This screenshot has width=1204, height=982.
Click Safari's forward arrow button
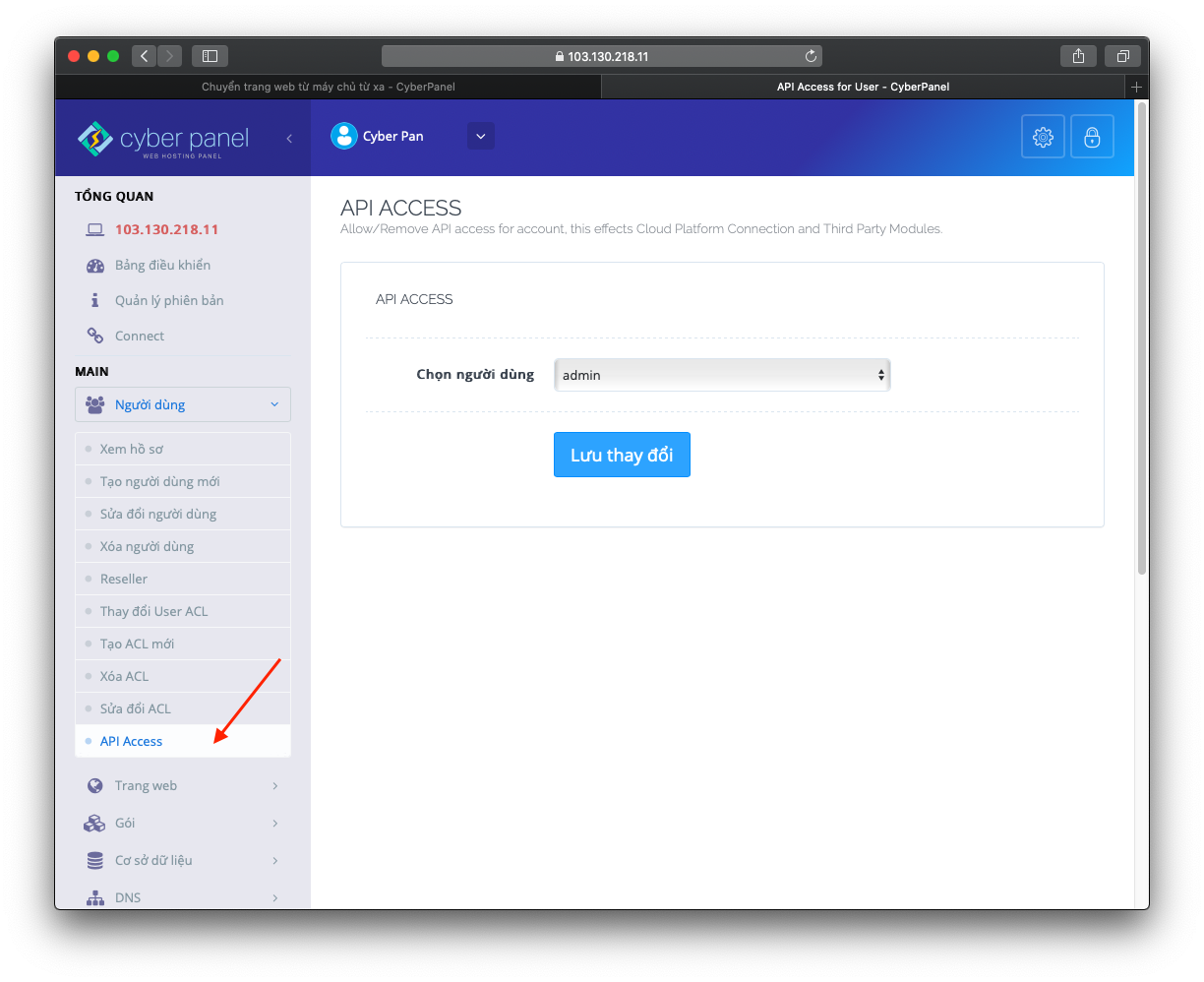tap(170, 56)
